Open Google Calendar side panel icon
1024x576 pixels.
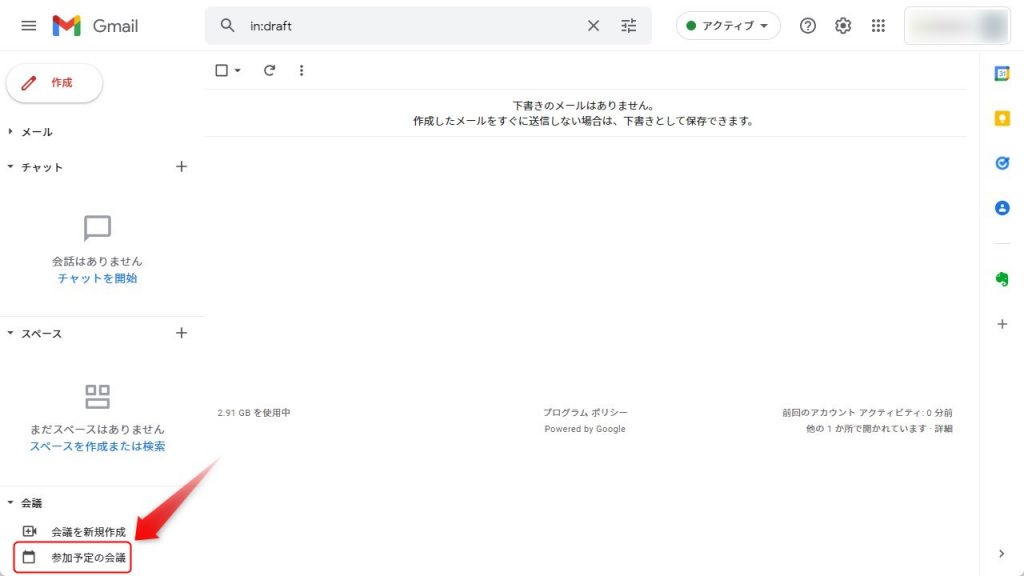pyautogui.click(x=1002, y=73)
